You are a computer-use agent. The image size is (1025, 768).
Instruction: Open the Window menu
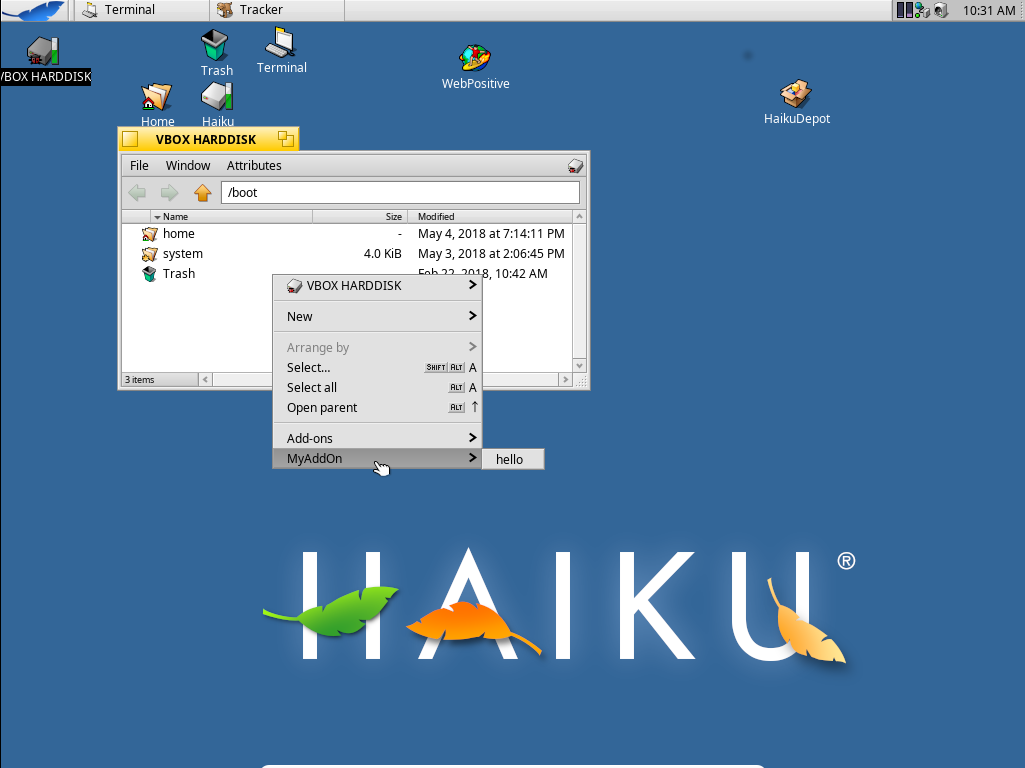[x=188, y=165]
